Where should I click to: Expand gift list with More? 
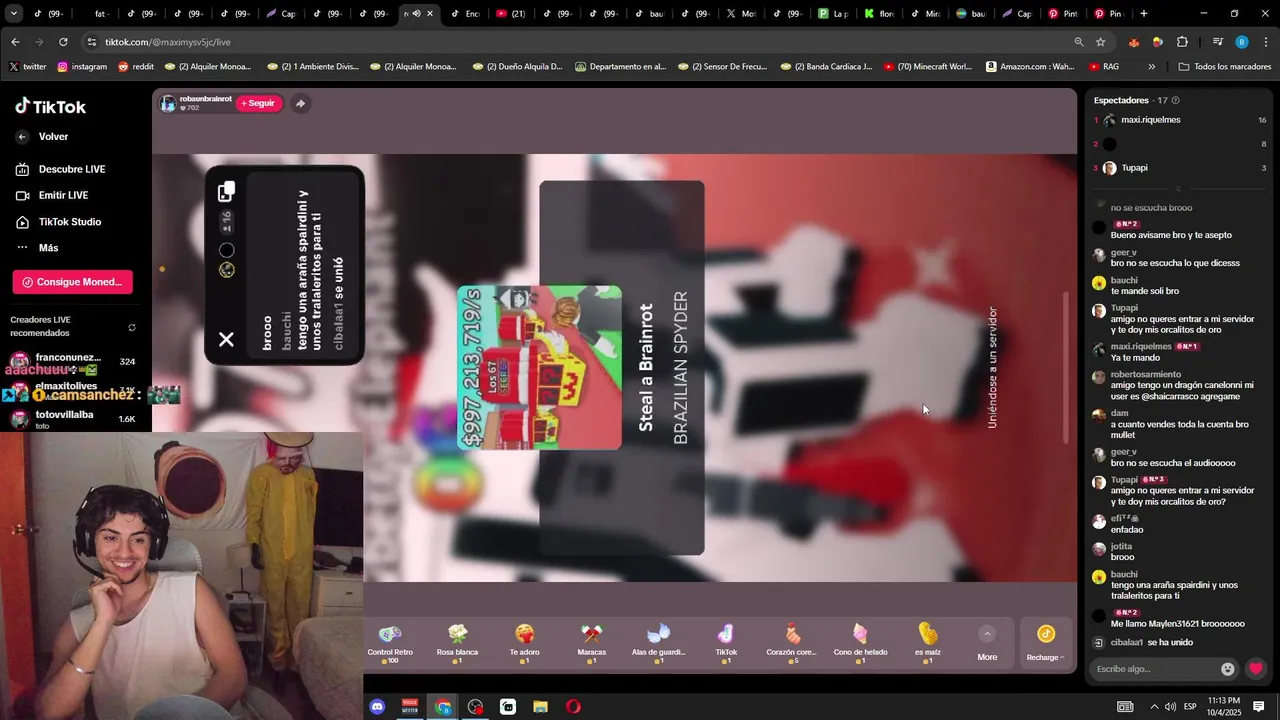click(x=987, y=643)
